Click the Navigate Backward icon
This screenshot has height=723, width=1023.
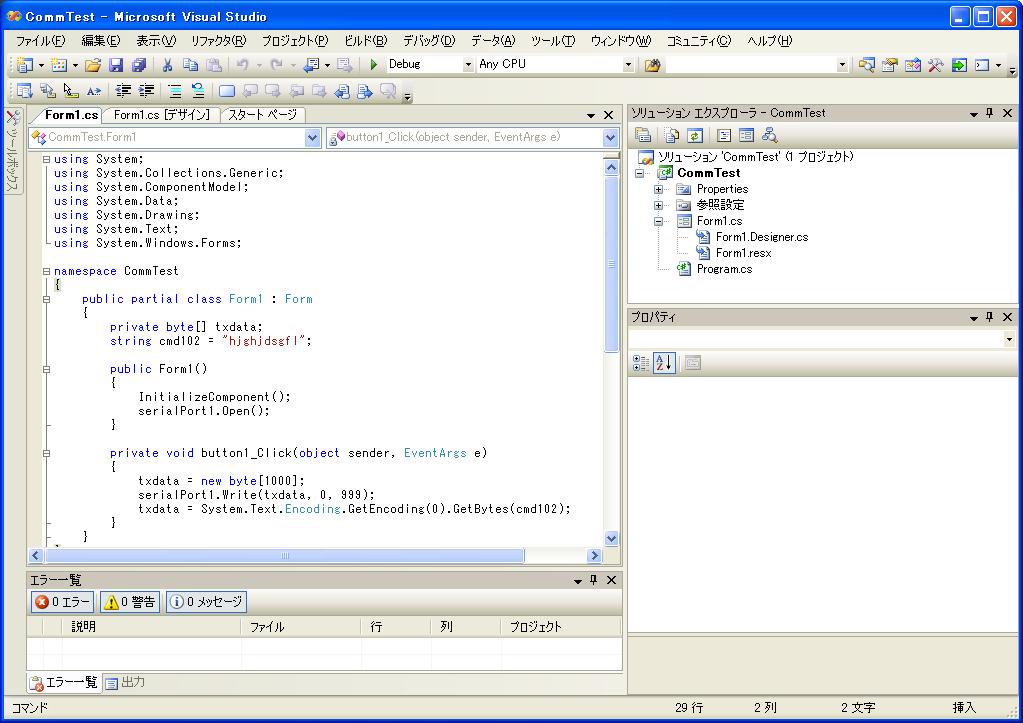pyautogui.click(x=312, y=65)
